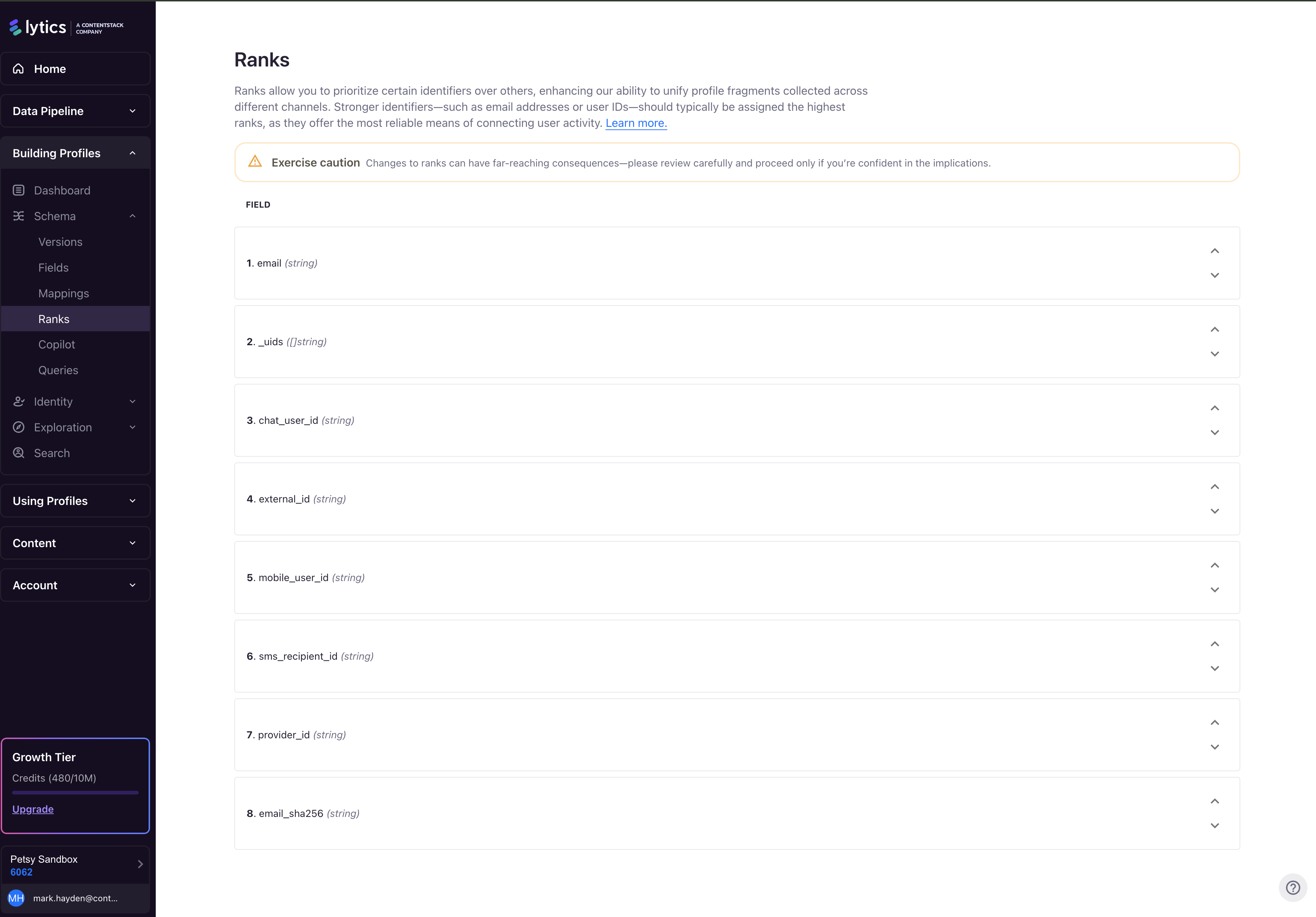Click the Identity icon
The image size is (1316, 917).
pos(18,401)
